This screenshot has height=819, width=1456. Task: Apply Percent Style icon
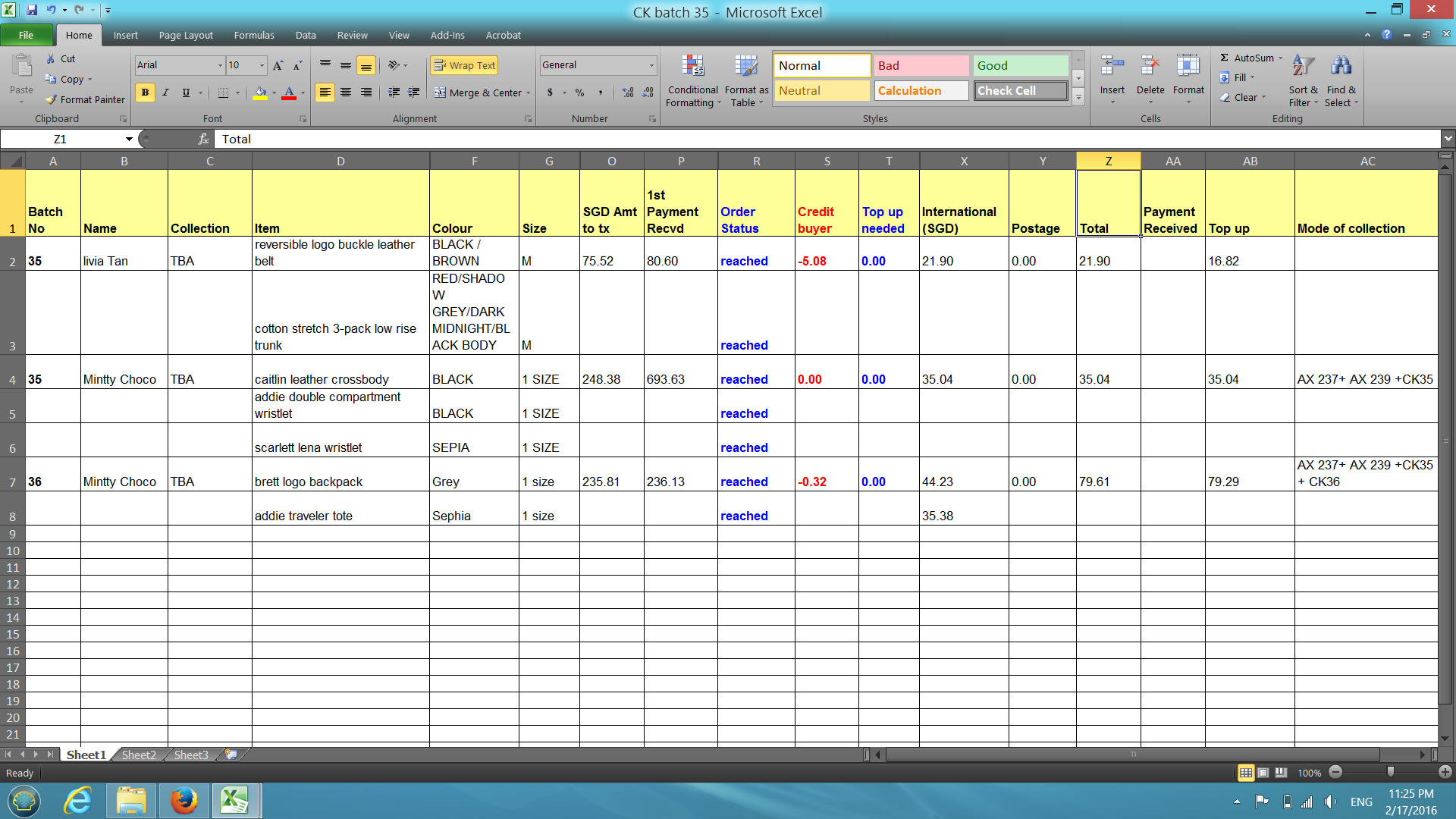579,93
